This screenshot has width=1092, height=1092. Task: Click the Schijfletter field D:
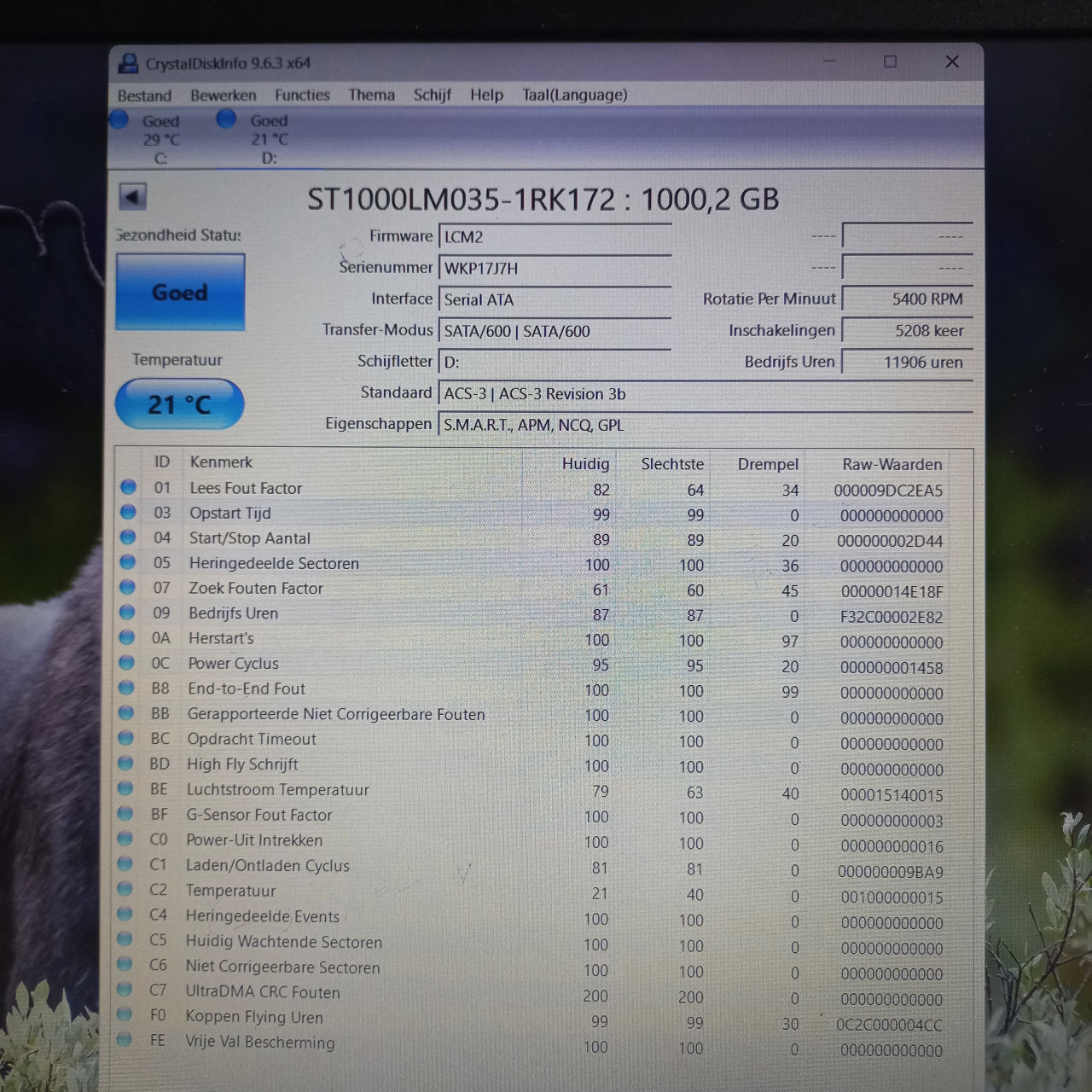[555, 363]
